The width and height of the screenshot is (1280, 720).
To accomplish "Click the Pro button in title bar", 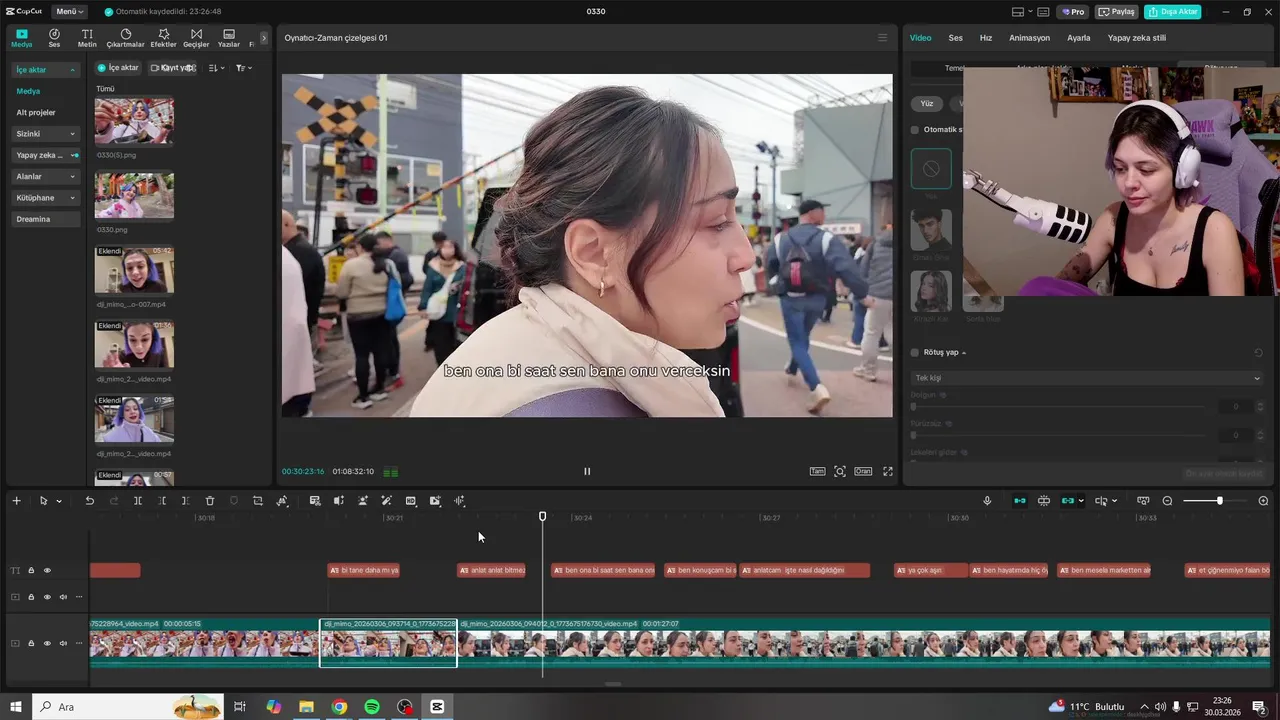I will 1073,12.
